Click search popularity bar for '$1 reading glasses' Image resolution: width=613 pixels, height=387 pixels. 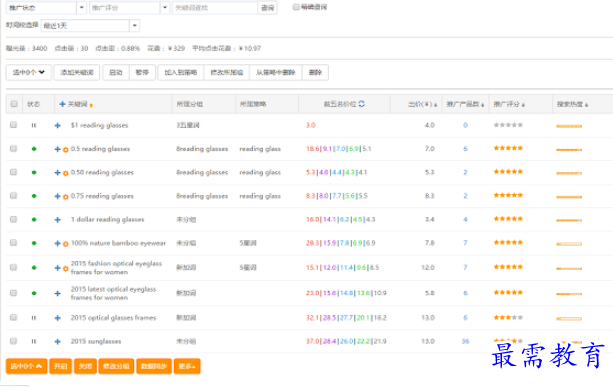tap(569, 126)
